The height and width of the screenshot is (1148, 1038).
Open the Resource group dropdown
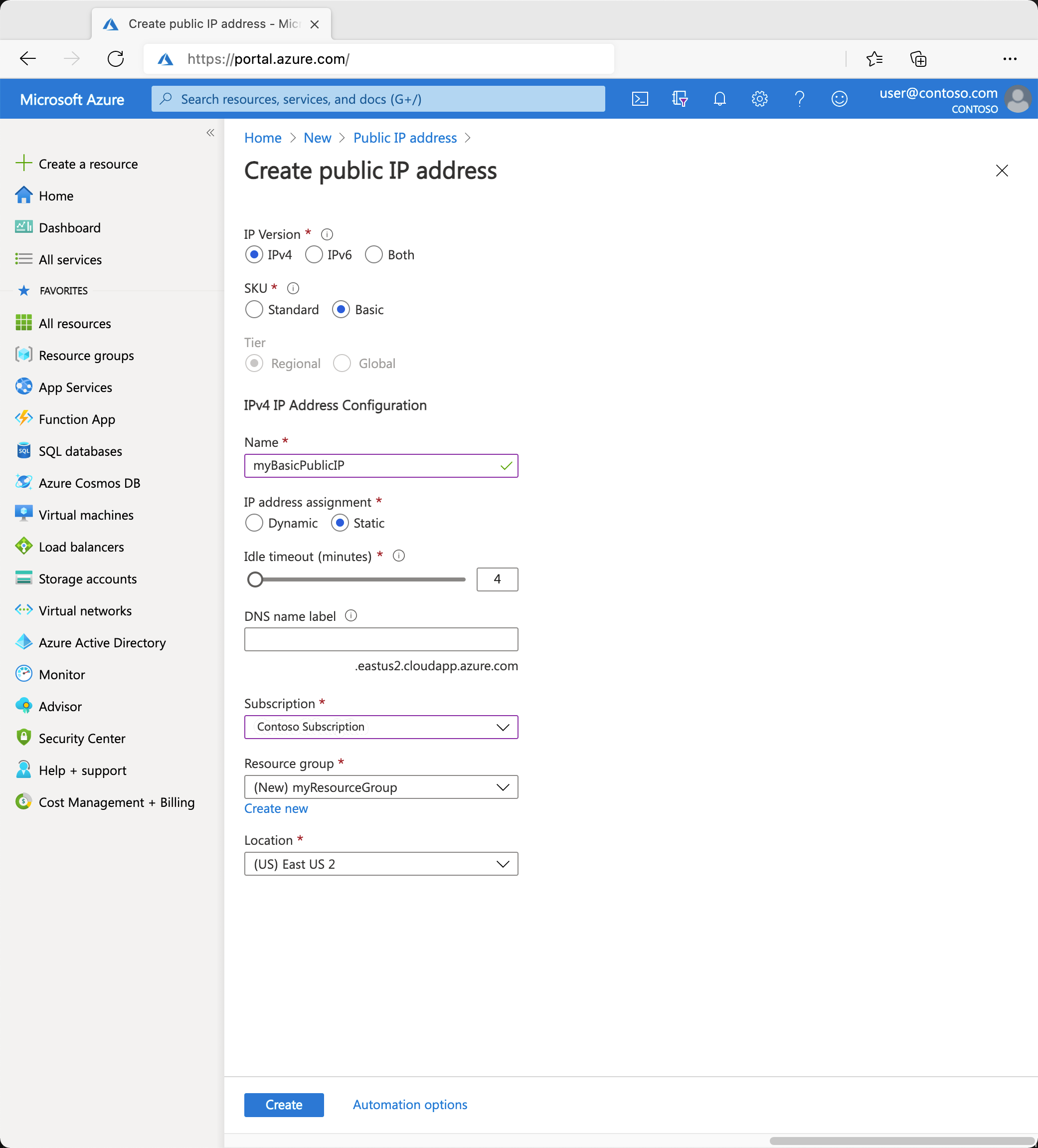pyautogui.click(x=381, y=787)
